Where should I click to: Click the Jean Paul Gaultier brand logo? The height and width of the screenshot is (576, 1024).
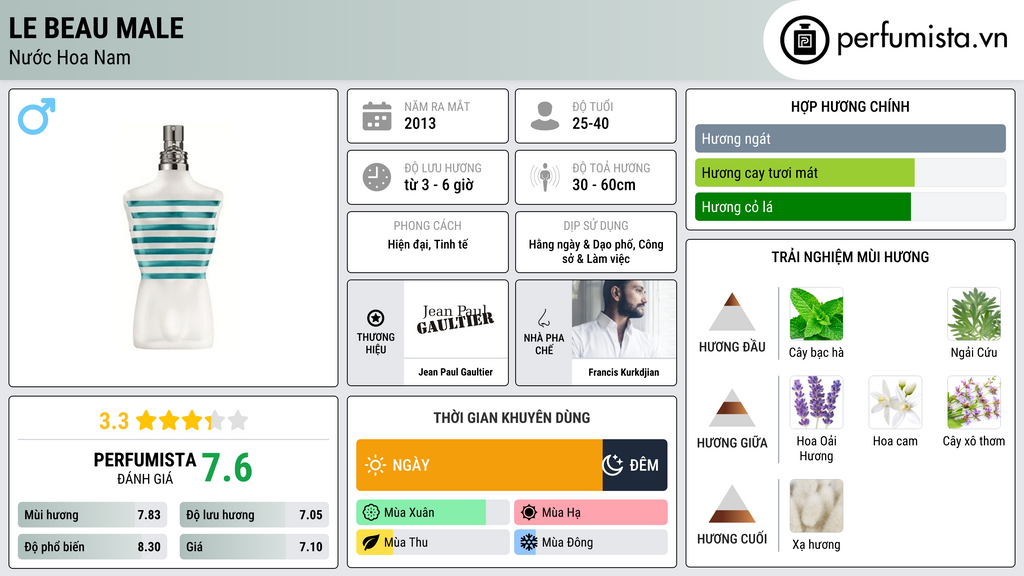click(455, 319)
